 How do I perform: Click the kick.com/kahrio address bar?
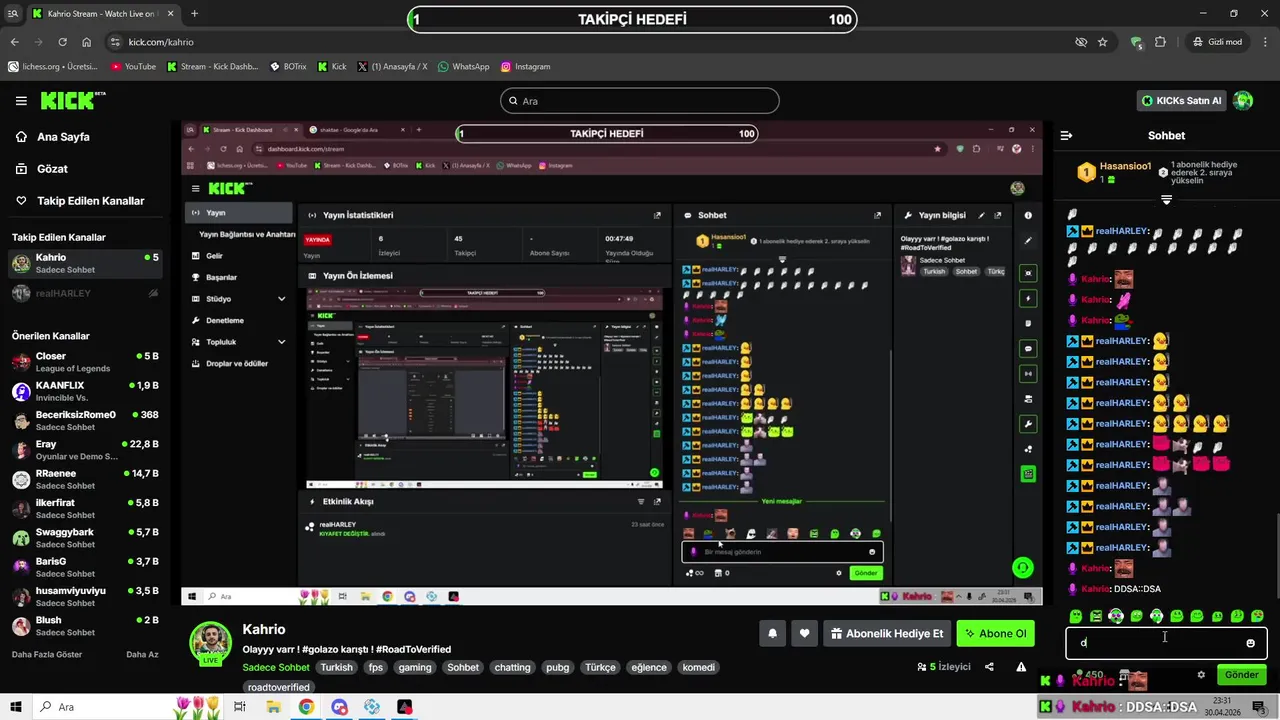(x=590, y=42)
